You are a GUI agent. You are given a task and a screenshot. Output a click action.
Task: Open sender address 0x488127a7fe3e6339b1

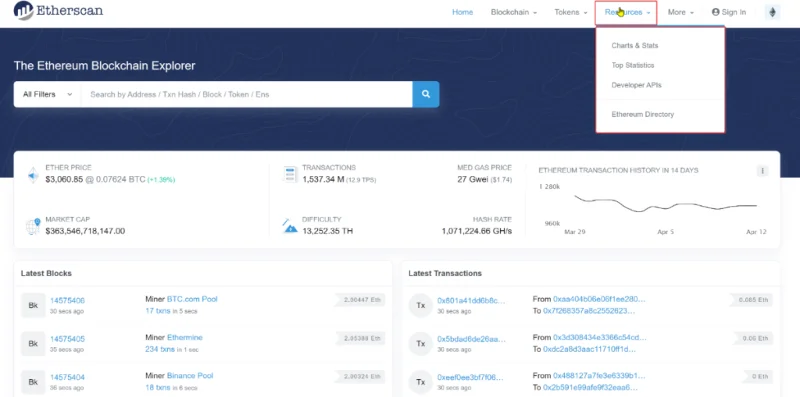tap(599, 376)
